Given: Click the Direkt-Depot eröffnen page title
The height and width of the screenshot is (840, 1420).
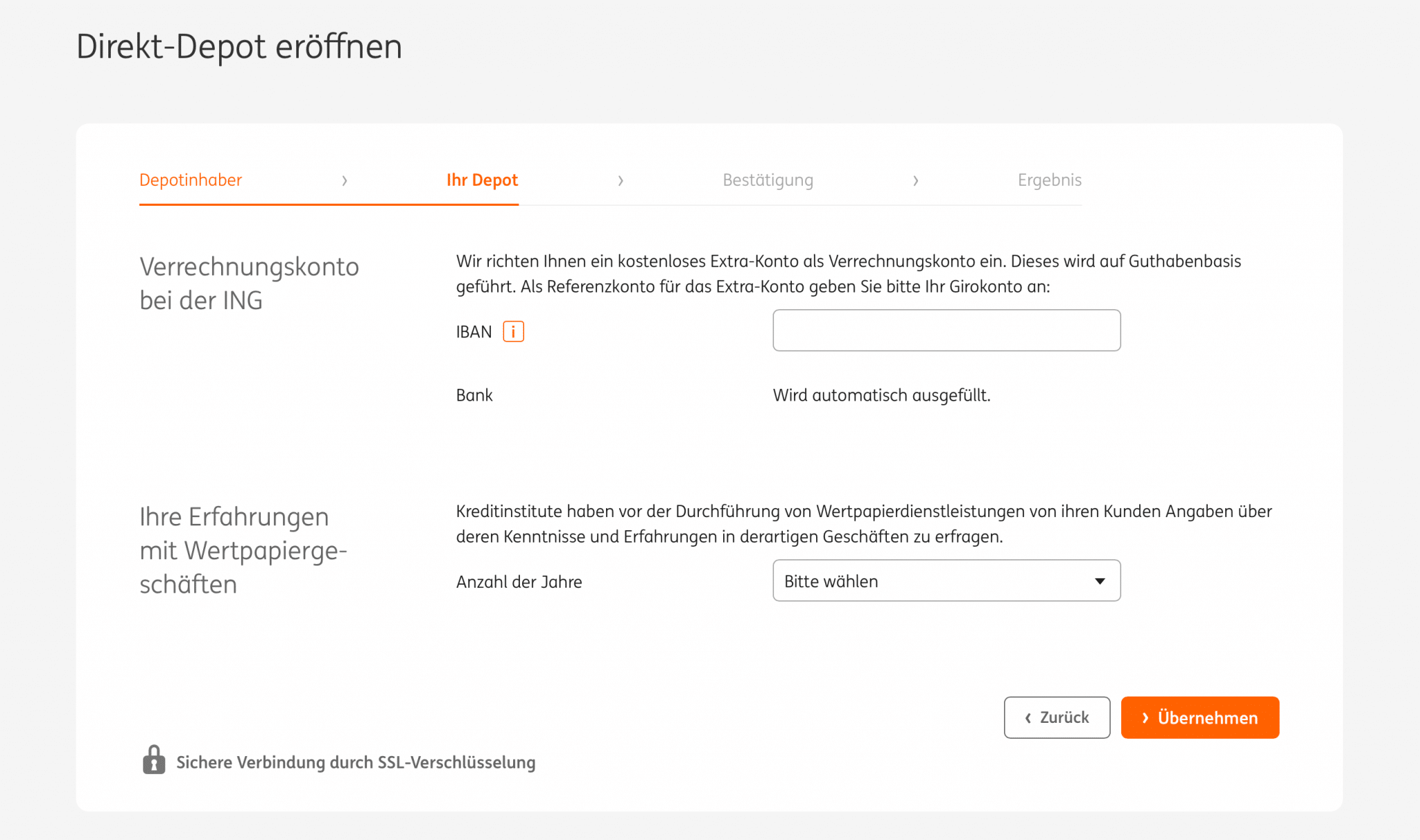Looking at the screenshot, I should pyautogui.click(x=239, y=47).
